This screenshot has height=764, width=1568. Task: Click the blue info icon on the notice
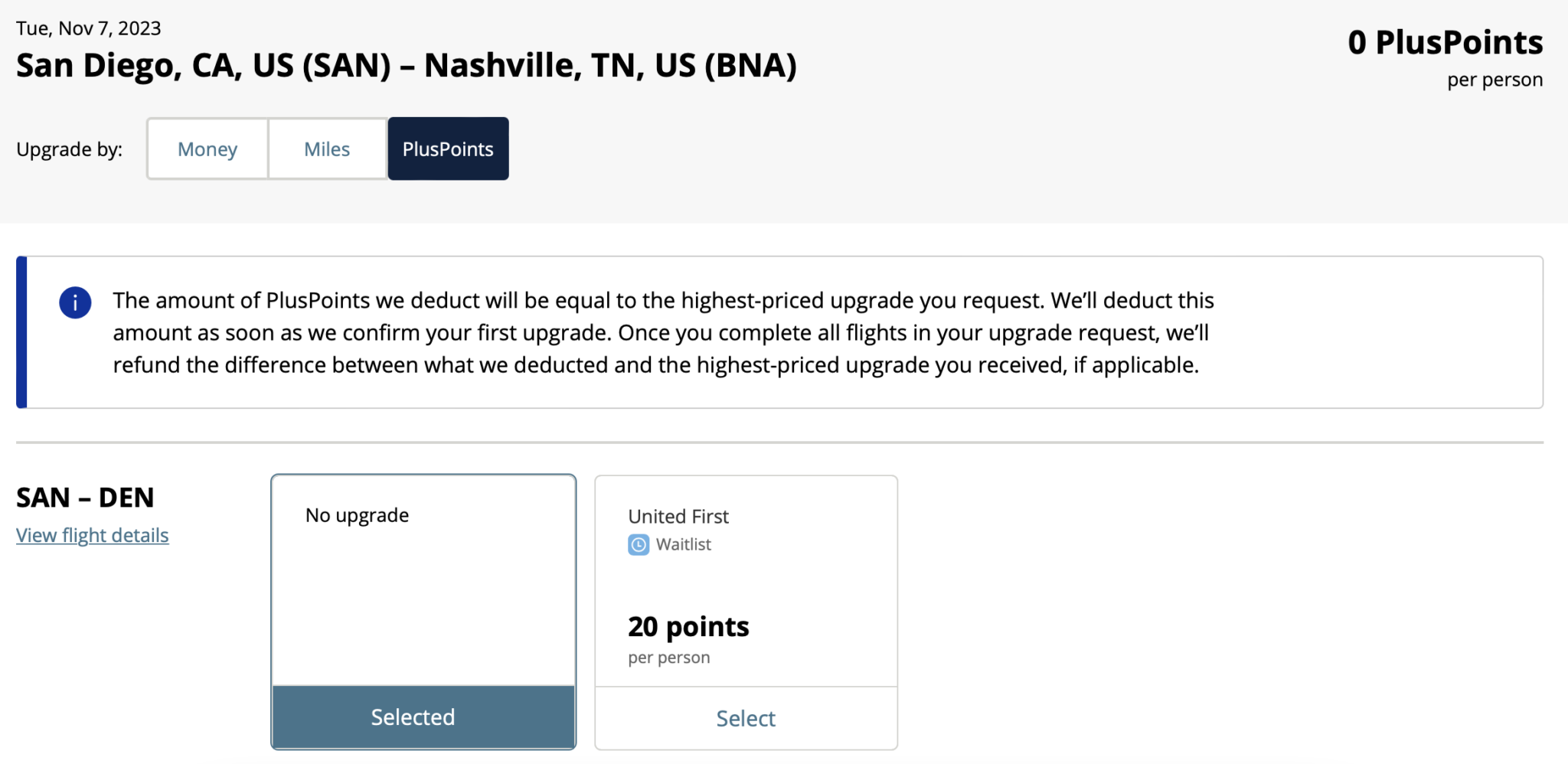tap(74, 302)
